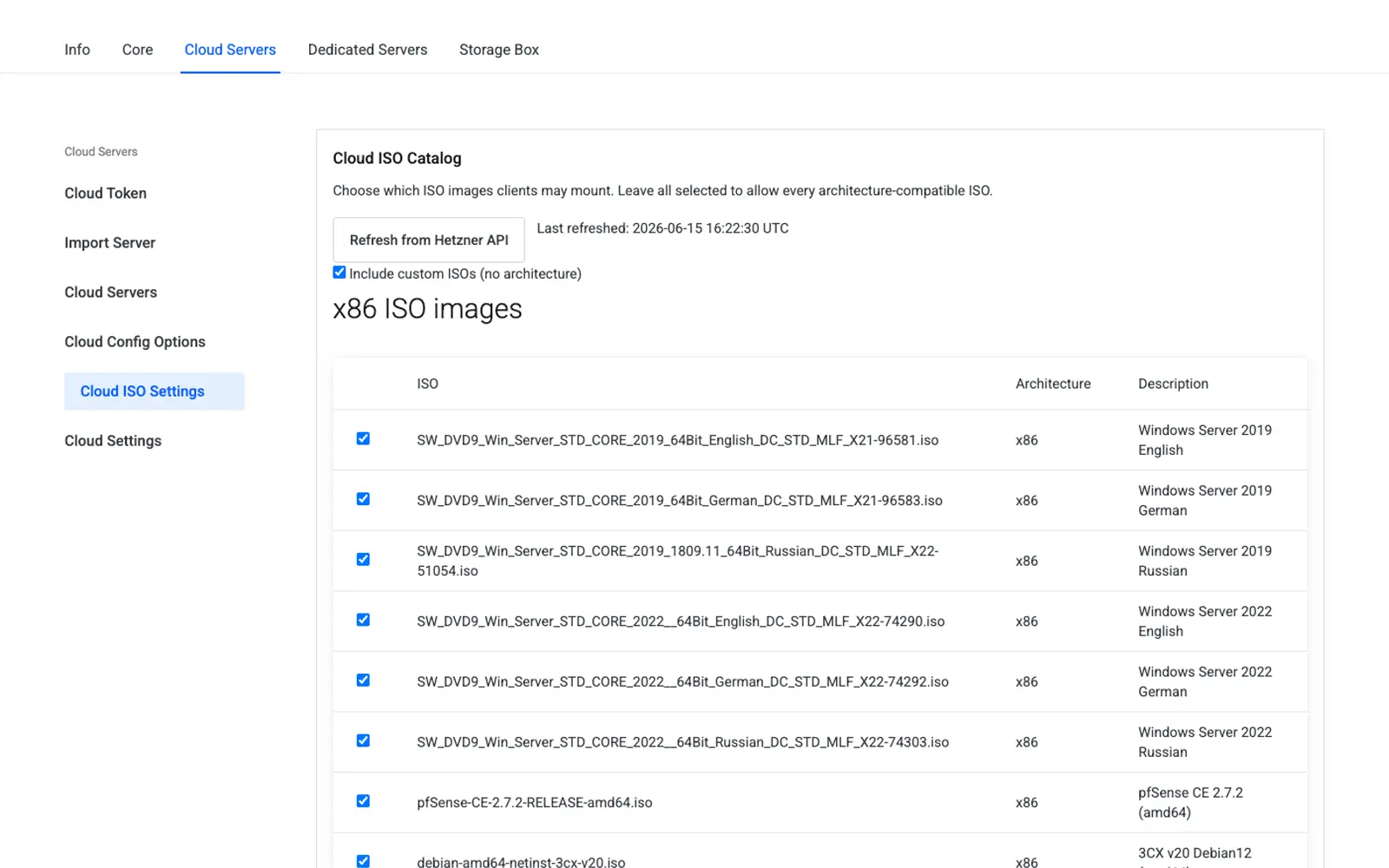Click the pfSense CE 2.7.2 (amd64) description
Image resolution: width=1389 pixels, height=868 pixels.
click(x=1190, y=803)
